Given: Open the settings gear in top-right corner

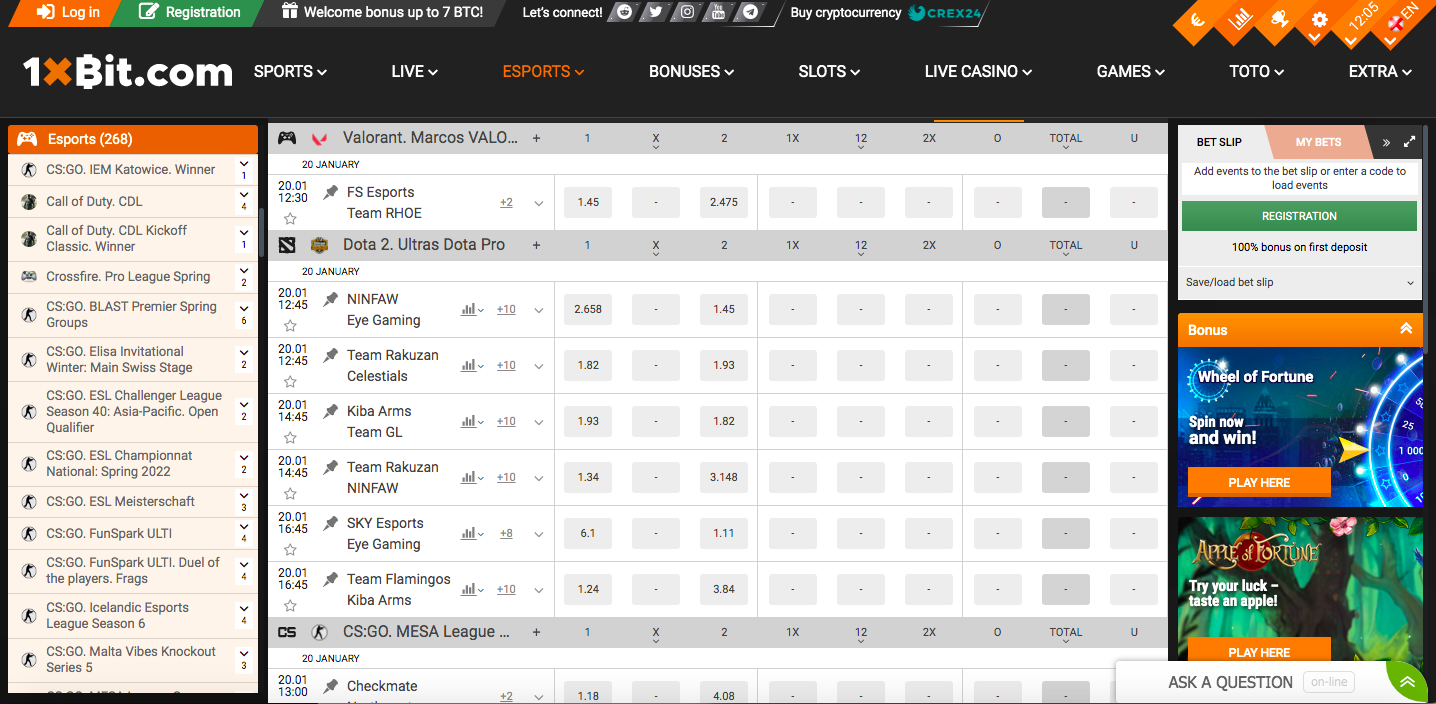Looking at the screenshot, I should (1319, 20).
